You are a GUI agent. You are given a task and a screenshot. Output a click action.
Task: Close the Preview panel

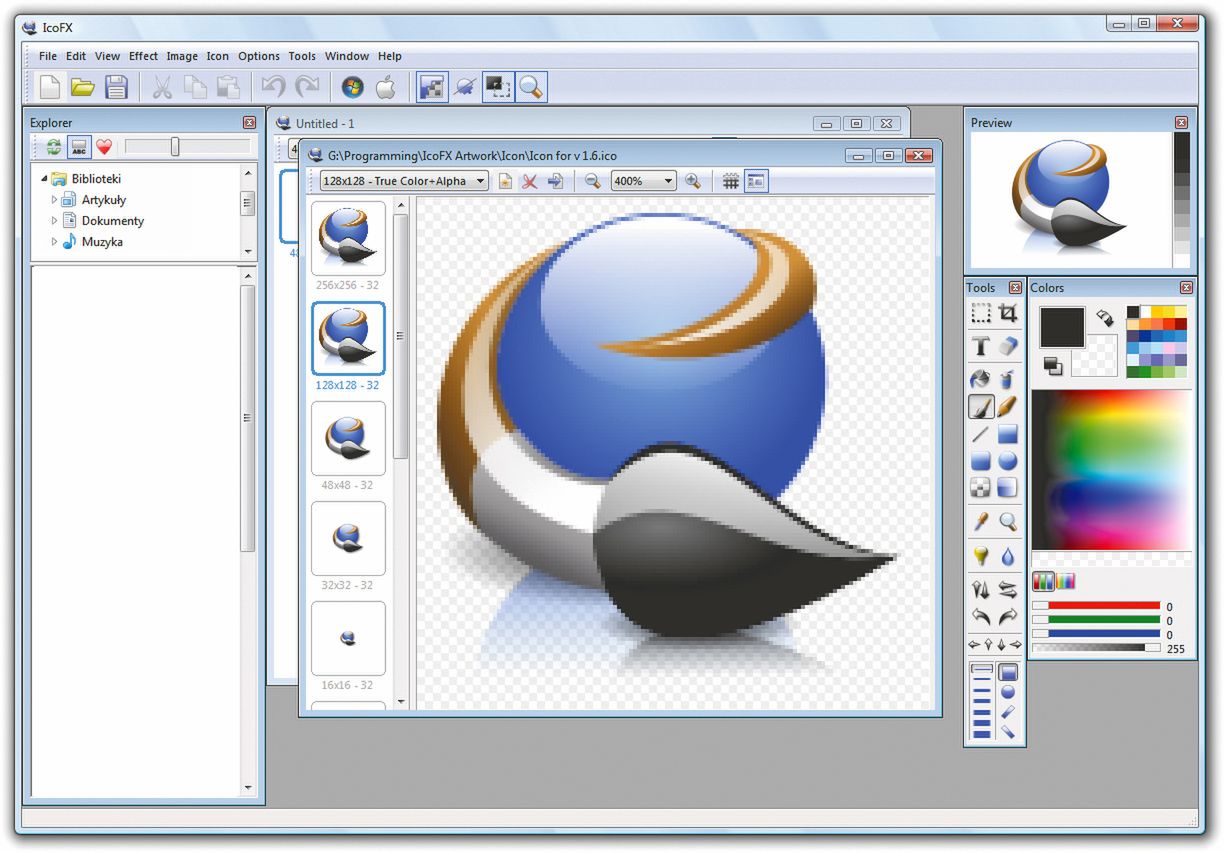click(1181, 122)
